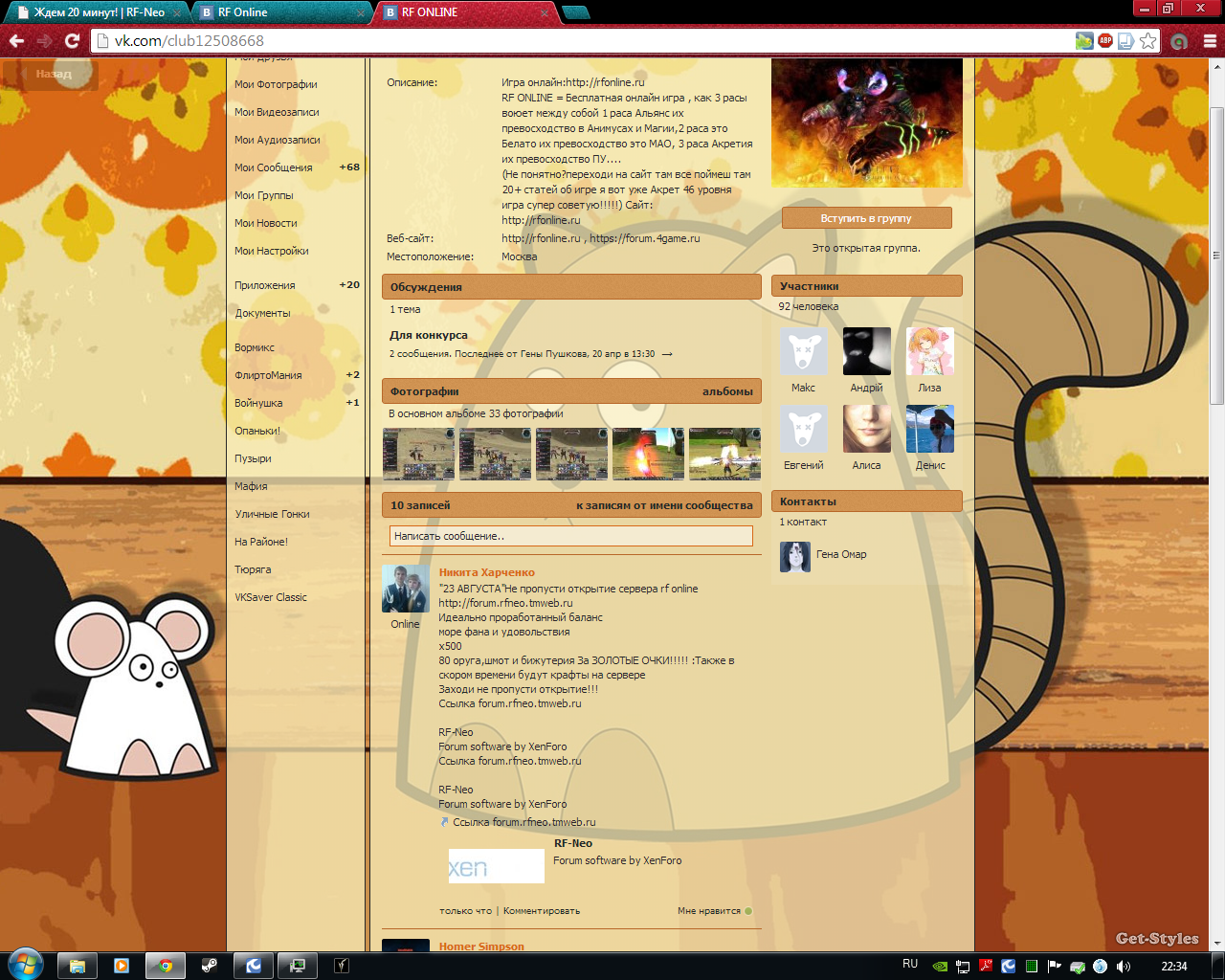Image resolution: width=1225 pixels, height=980 pixels.
Task: Open the media player taskbar icon
Action: click(122, 966)
